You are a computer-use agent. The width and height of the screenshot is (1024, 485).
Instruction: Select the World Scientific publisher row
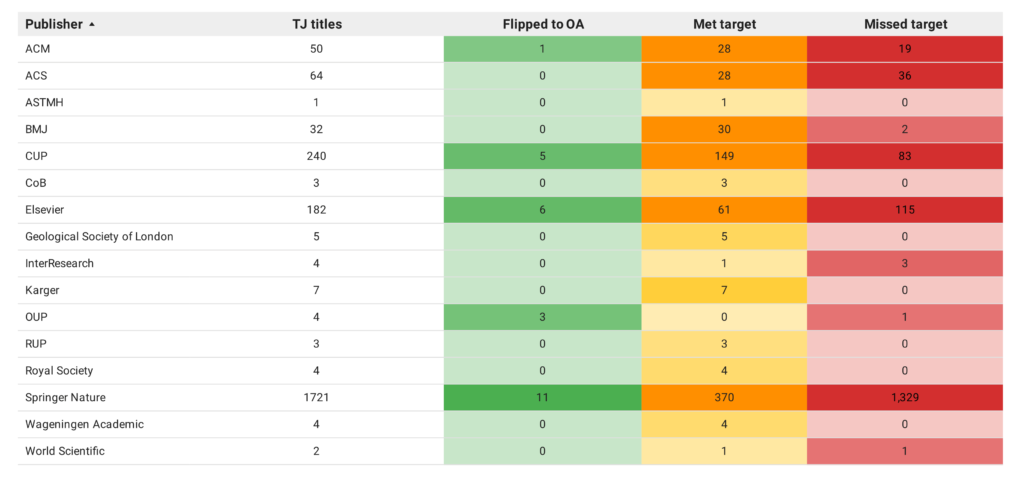point(510,451)
